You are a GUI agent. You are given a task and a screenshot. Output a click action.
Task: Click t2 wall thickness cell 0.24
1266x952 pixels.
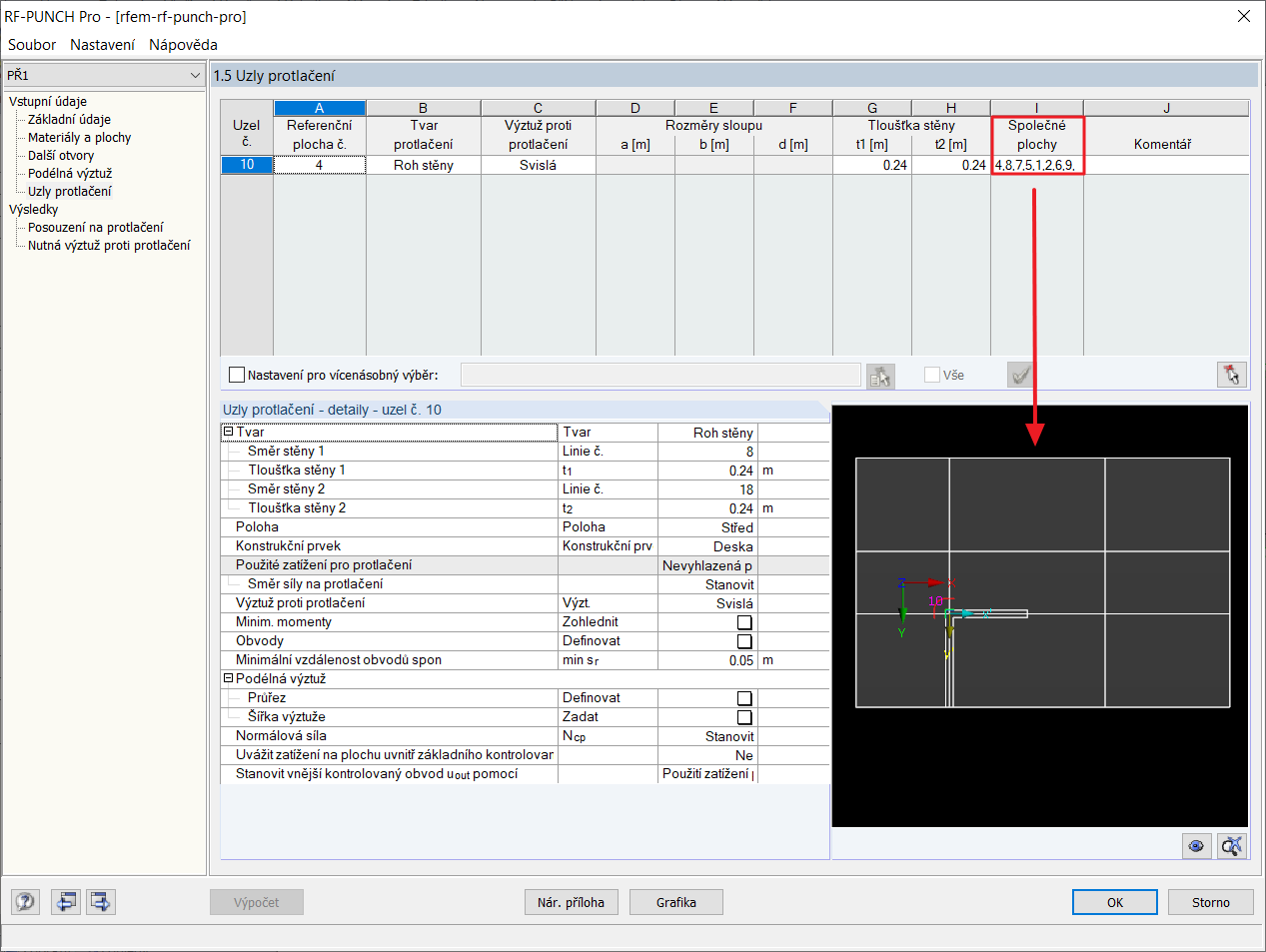coord(951,165)
